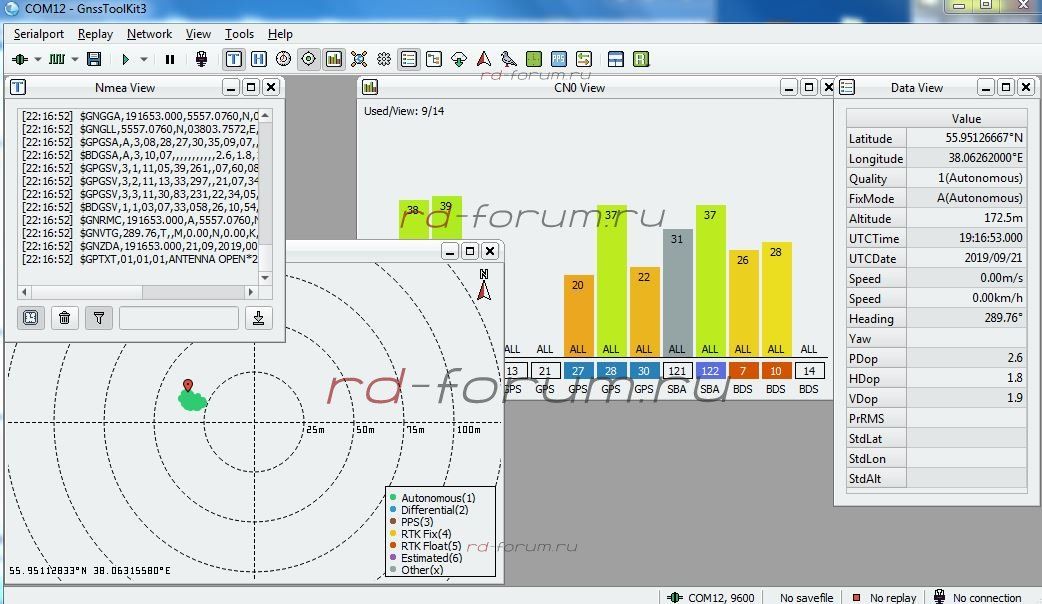Viewport: 1042px width, 604px height.
Task: Toggle the position target view icon
Action: pyautogui.click(x=308, y=59)
